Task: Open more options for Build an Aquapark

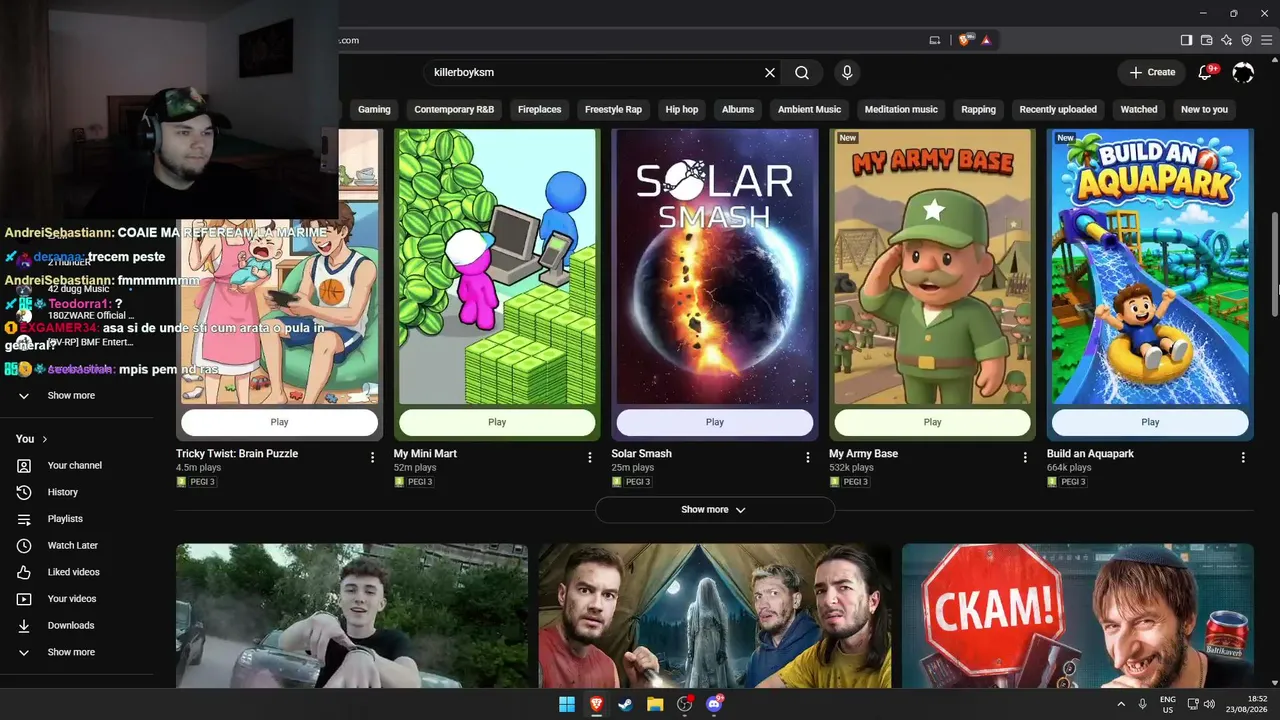Action: coord(1243,457)
